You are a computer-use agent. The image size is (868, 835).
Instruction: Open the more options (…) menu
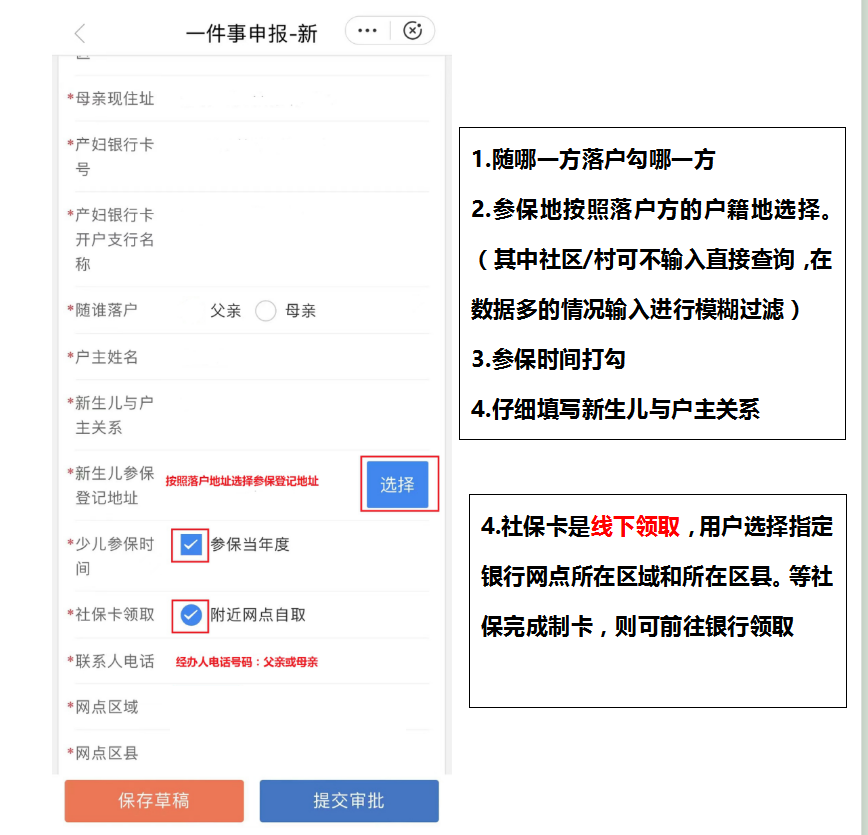[x=367, y=31]
